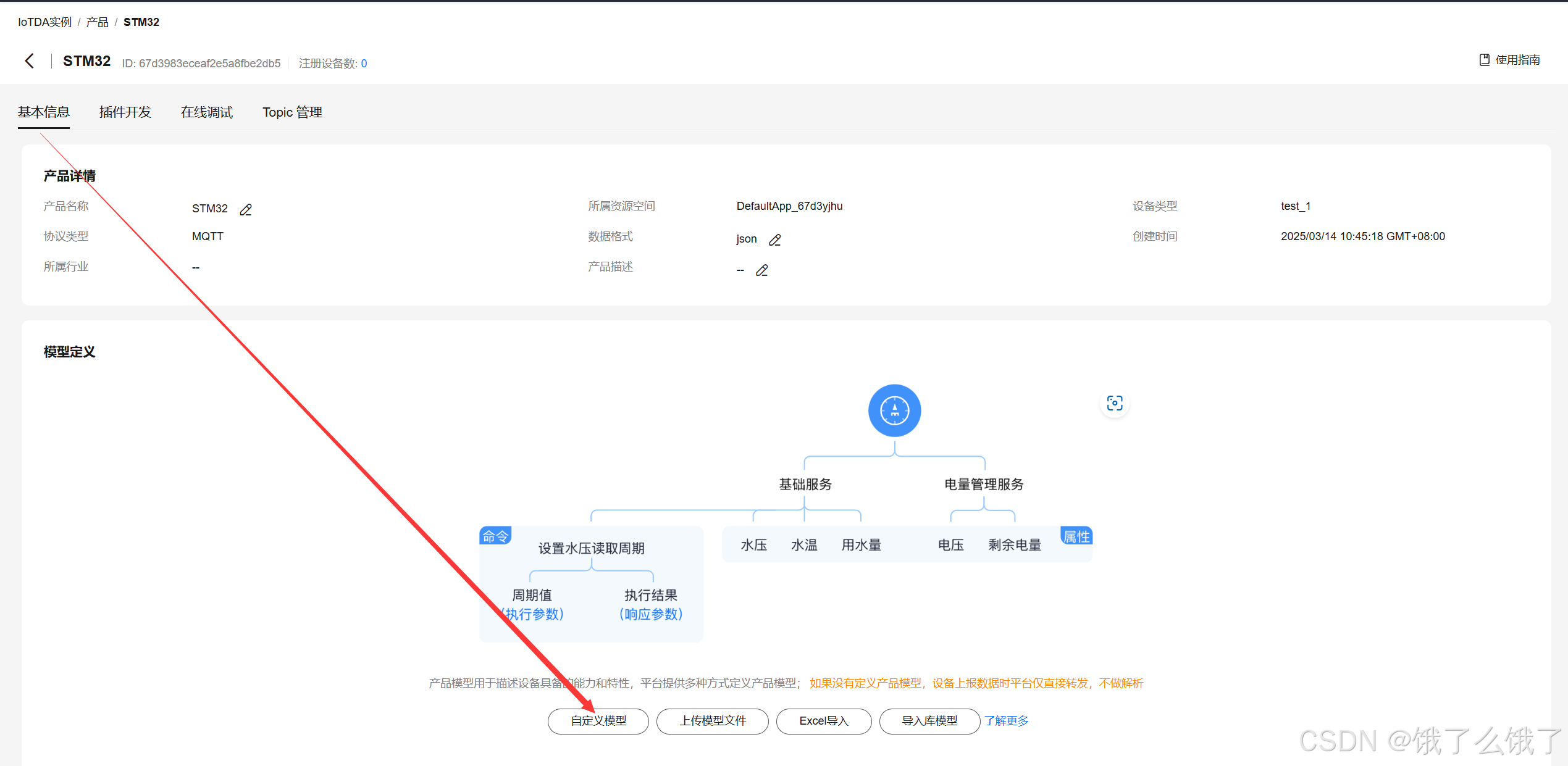Screen dimensions: 1568x766
Task: Open the 使用指南 guide icon
Action: point(1484,60)
